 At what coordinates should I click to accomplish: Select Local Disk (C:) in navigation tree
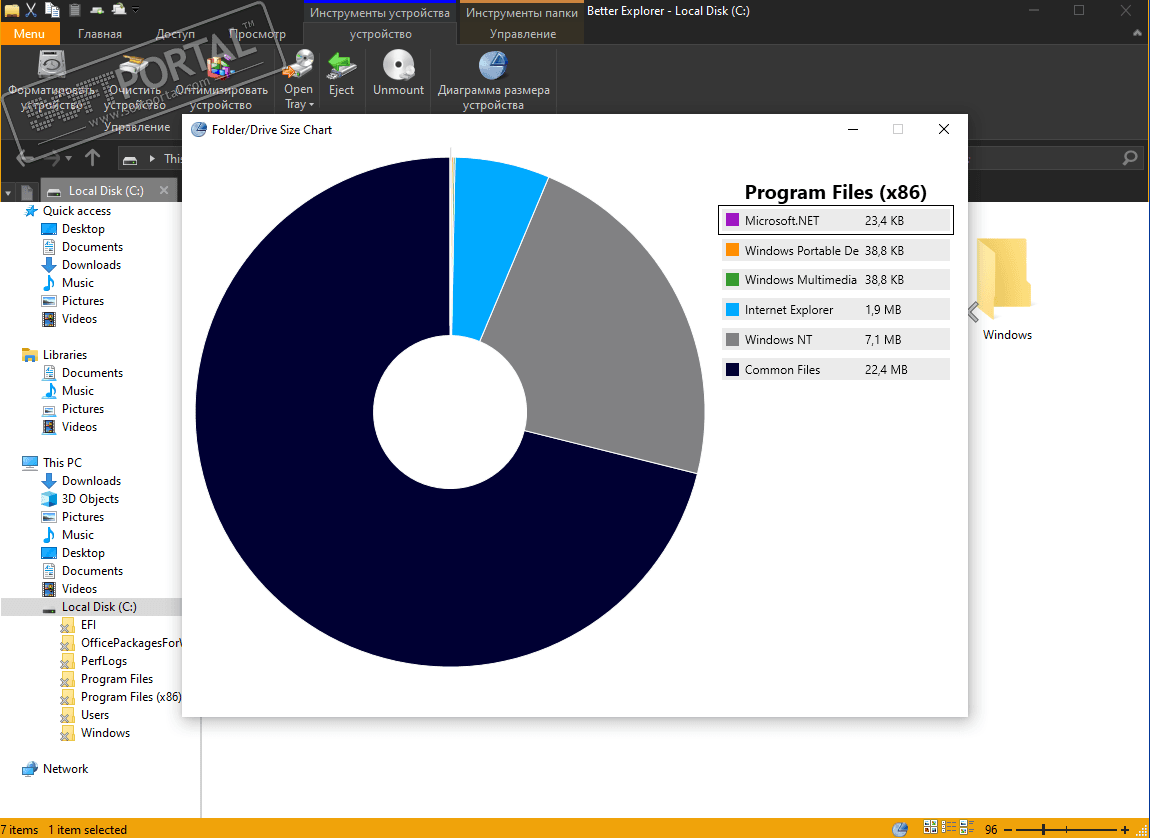pos(99,607)
